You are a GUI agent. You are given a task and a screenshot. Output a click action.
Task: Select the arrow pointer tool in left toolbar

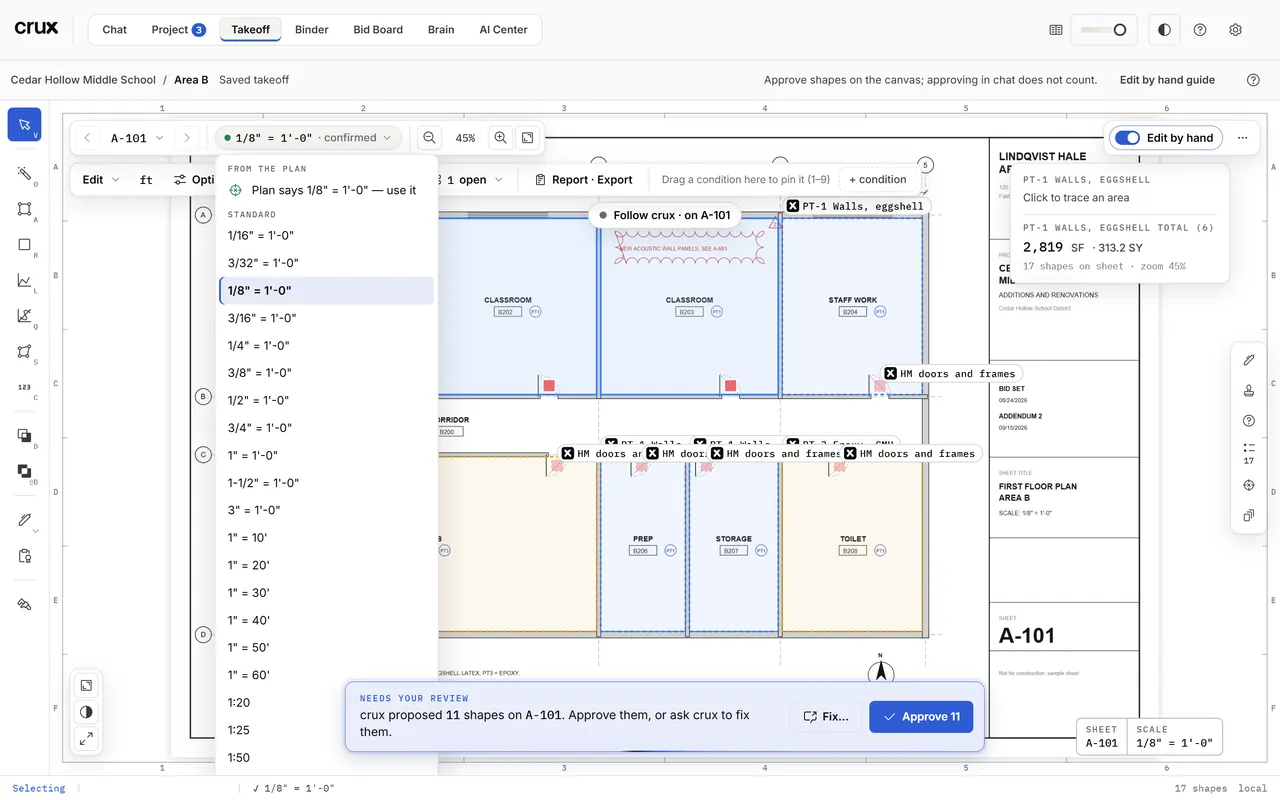pos(25,124)
